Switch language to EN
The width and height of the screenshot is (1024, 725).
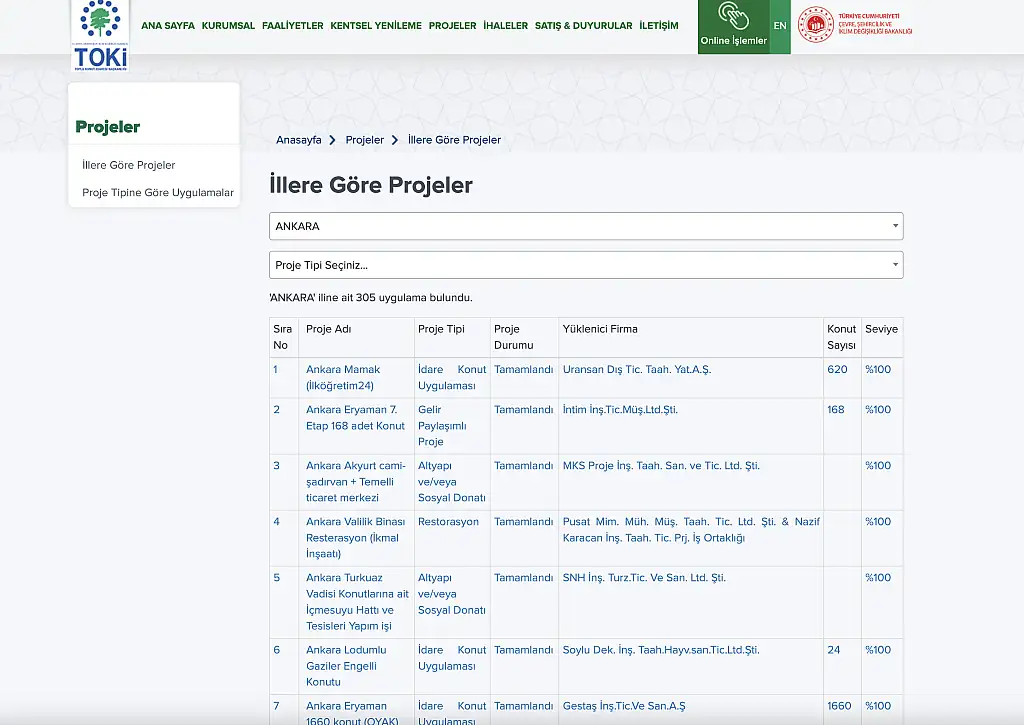pos(780,26)
